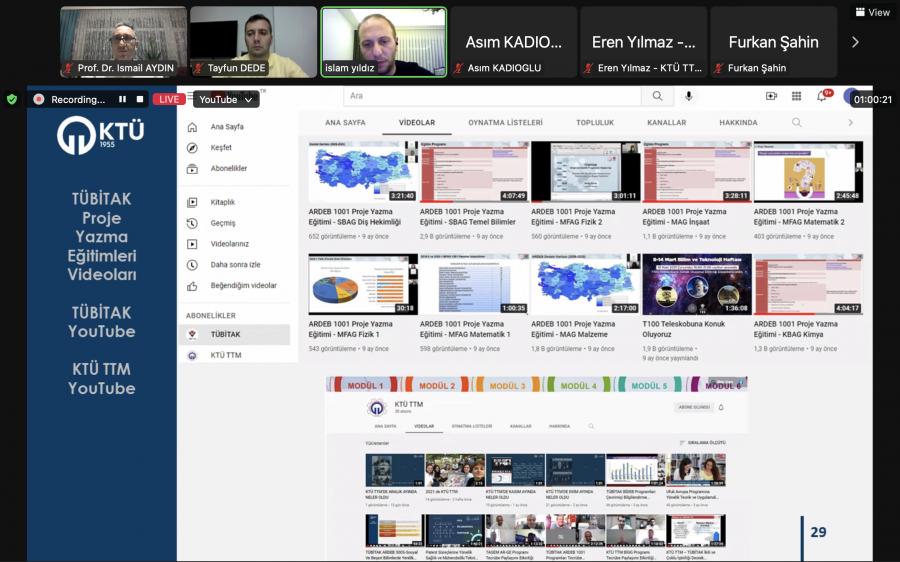The width and height of the screenshot is (900, 562).
Task: Open the Abonelikler subscriptions icon
Action: coord(192,169)
